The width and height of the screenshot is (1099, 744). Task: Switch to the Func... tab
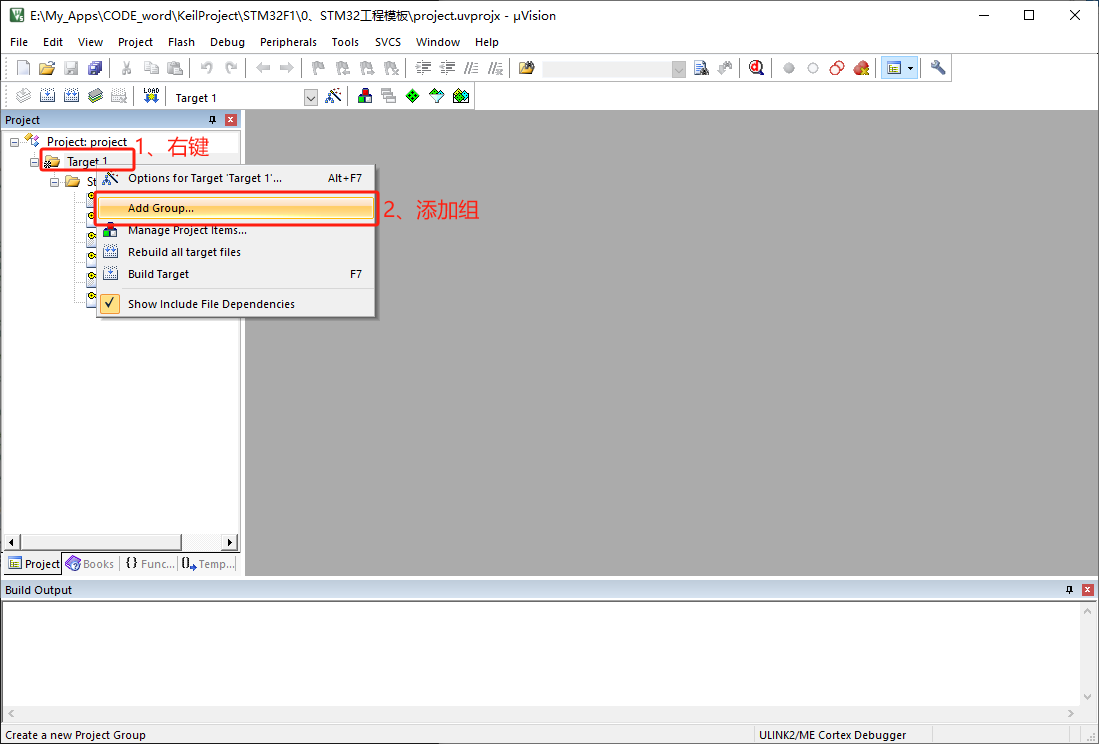pyautogui.click(x=149, y=564)
